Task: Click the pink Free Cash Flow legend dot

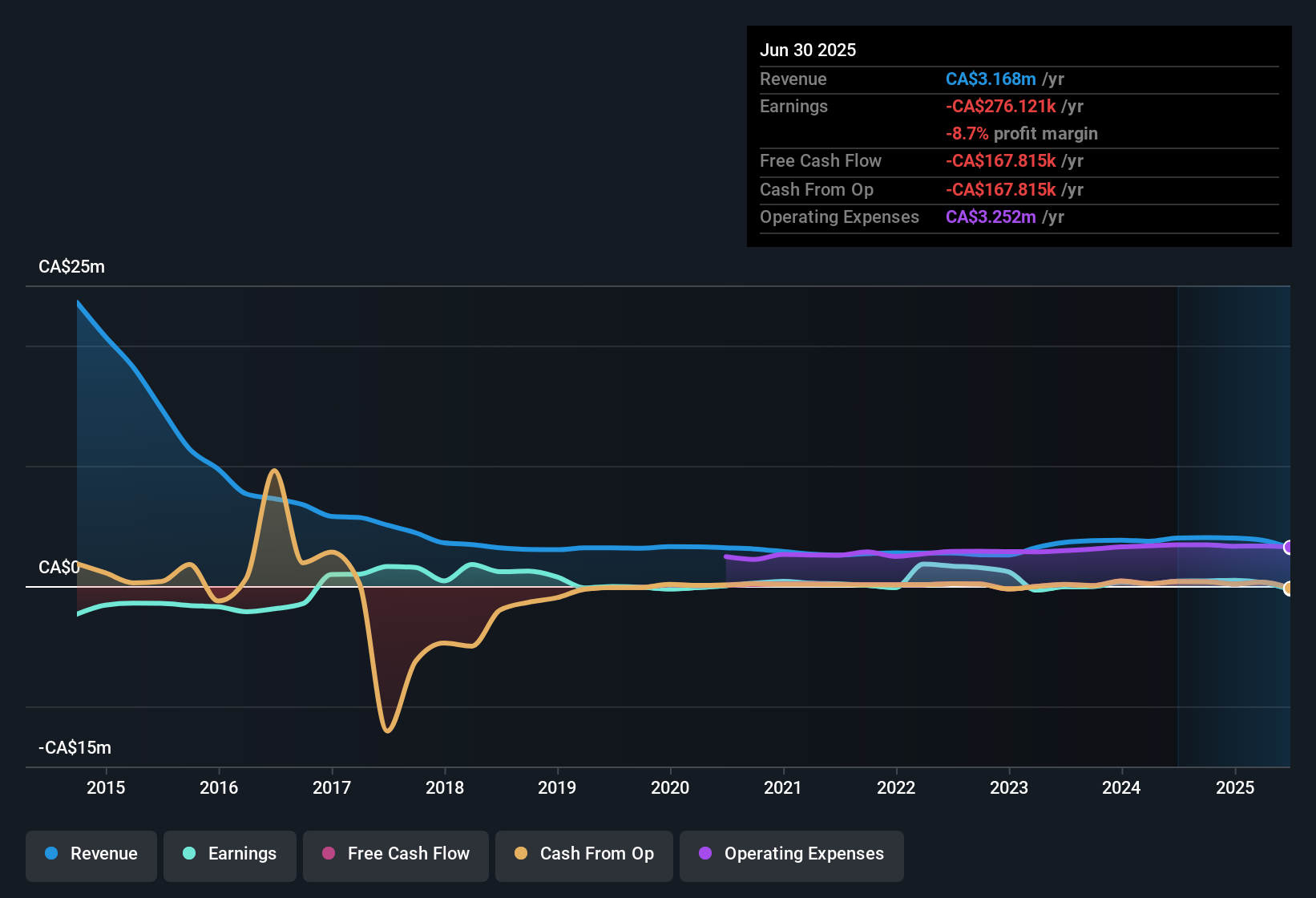Action: [x=329, y=853]
